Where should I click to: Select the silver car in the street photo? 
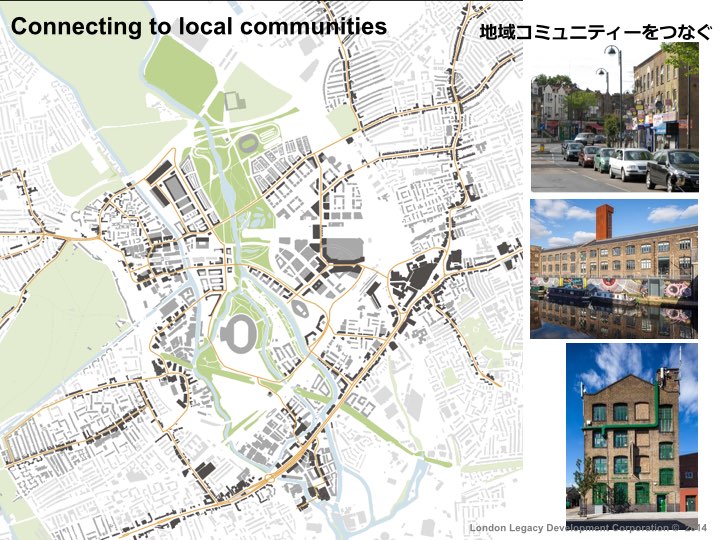628,164
